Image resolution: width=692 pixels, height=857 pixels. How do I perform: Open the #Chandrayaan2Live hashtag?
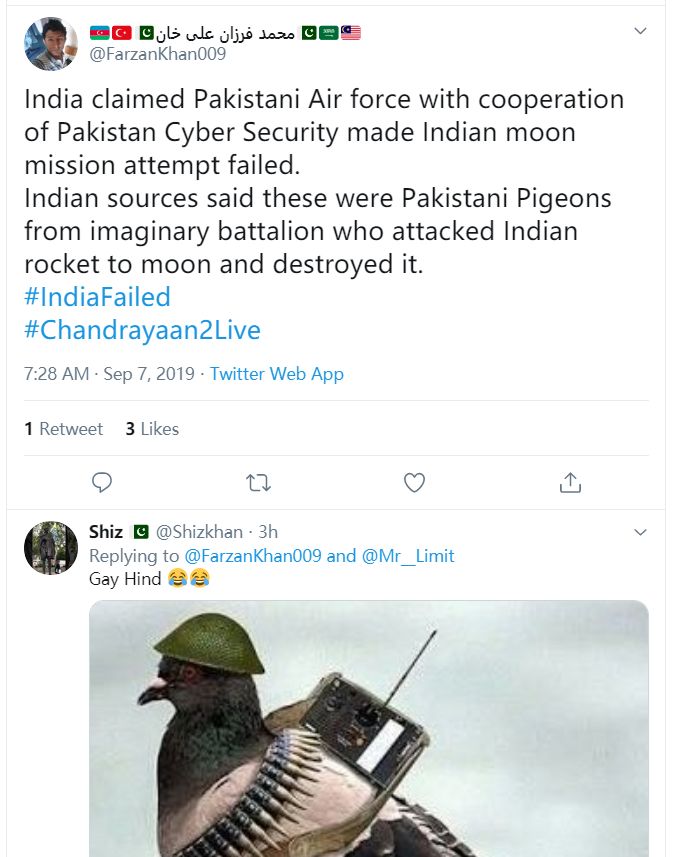click(142, 330)
